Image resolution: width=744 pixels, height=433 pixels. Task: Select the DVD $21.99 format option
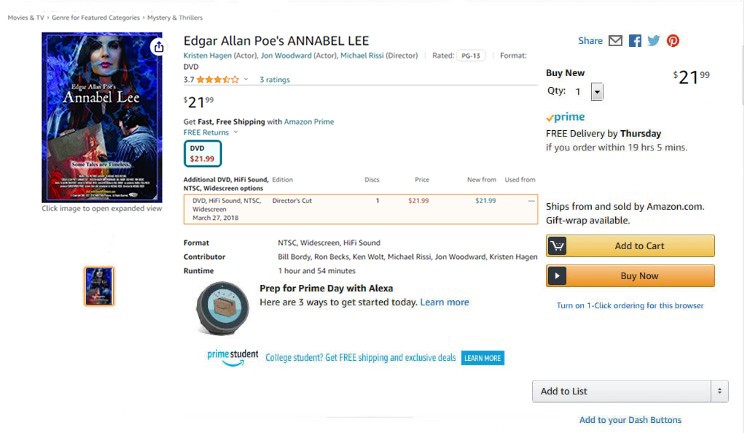[x=203, y=153]
